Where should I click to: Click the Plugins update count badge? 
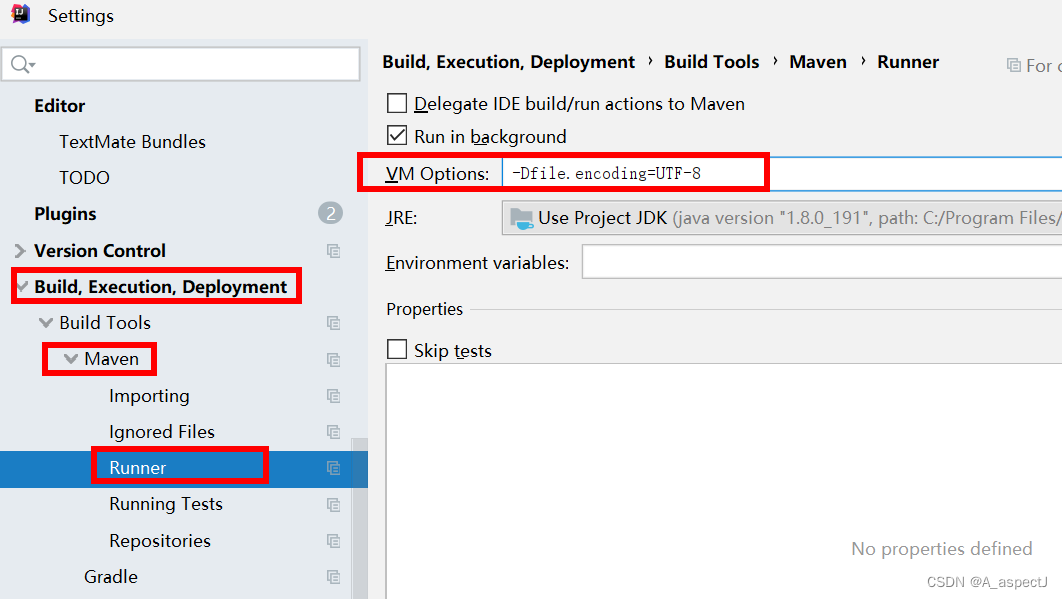click(331, 213)
